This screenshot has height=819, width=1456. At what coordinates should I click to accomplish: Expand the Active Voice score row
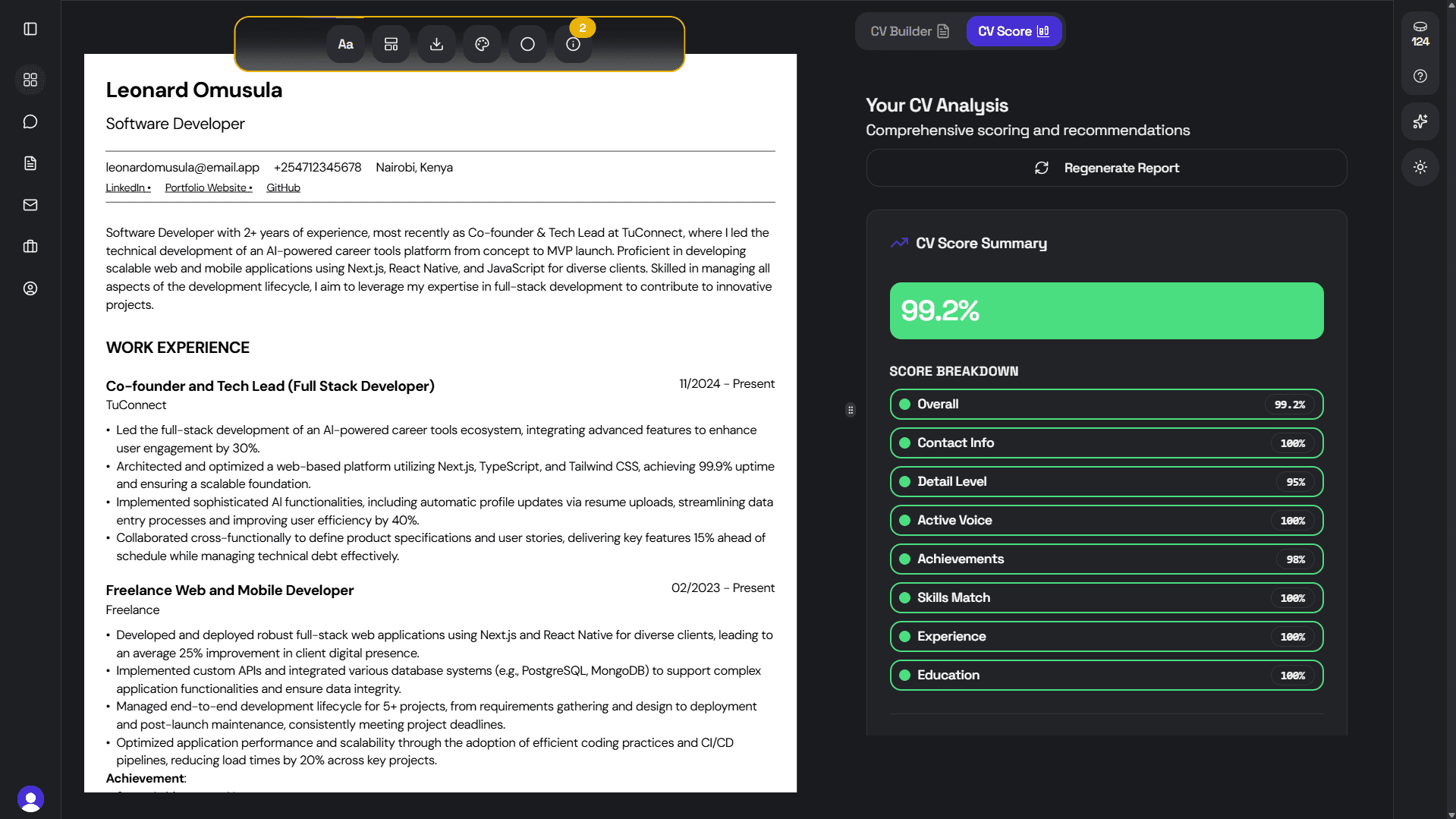(x=1106, y=520)
